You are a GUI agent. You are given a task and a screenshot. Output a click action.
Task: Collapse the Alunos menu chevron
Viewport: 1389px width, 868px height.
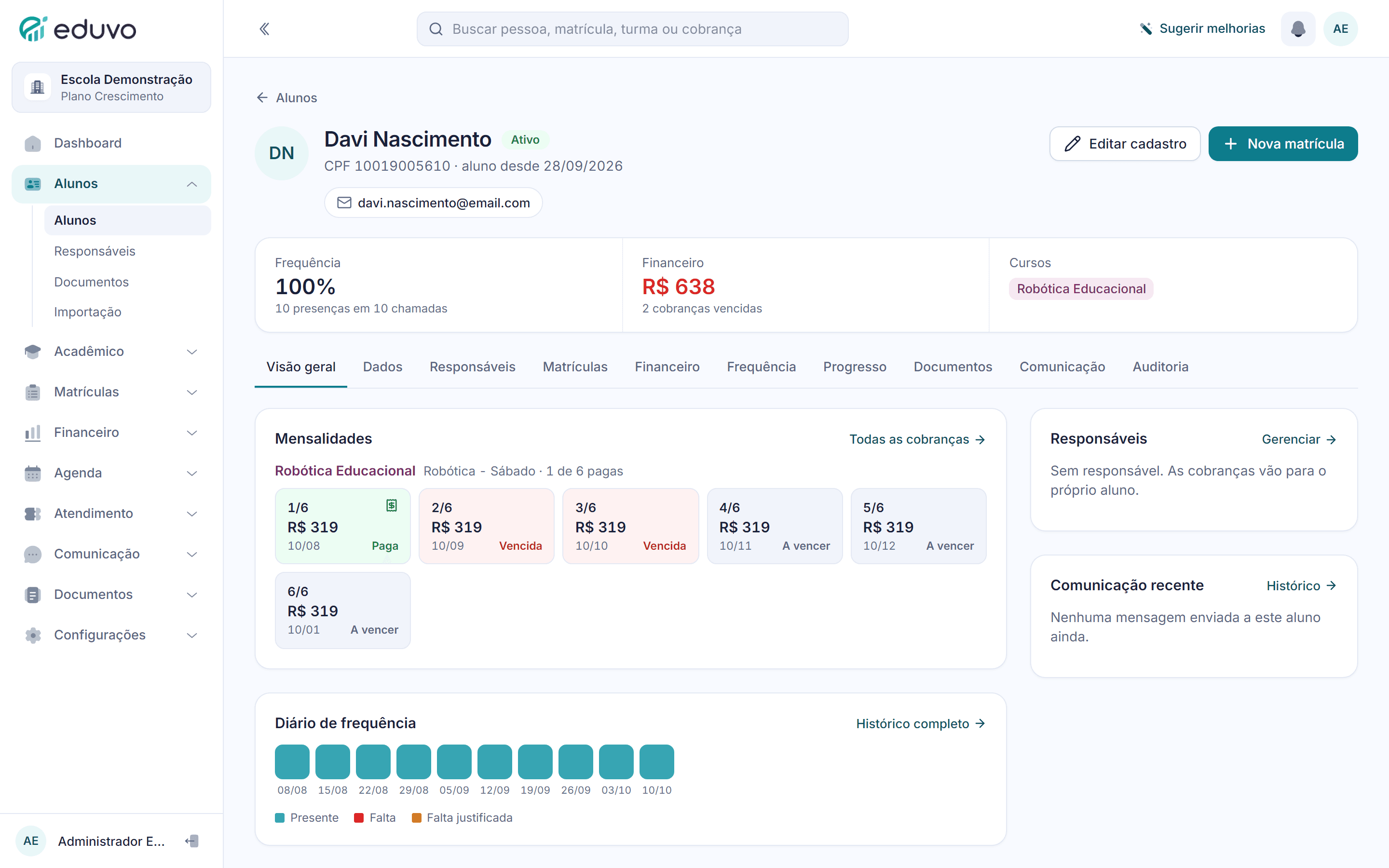[x=191, y=184]
